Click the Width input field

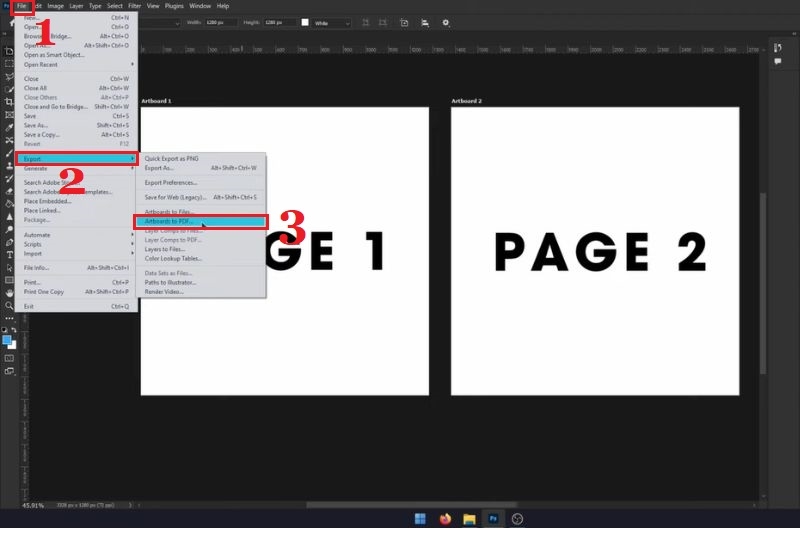221,23
